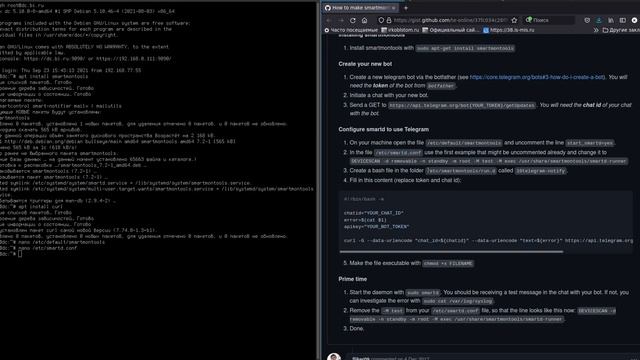Click the 'apt install curl' terminal line

[40, 207]
